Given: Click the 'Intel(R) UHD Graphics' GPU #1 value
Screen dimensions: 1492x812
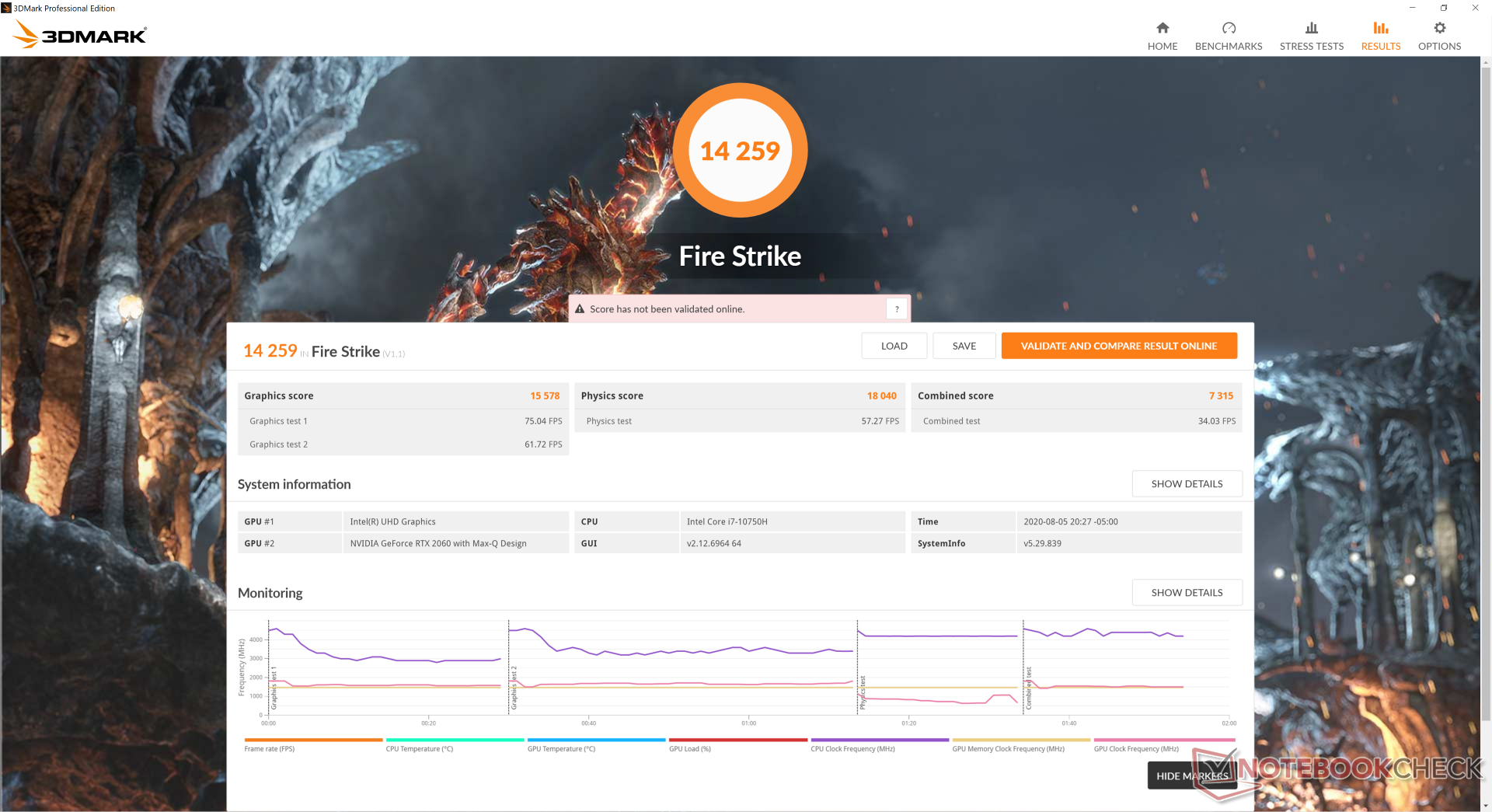Looking at the screenshot, I should (x=392, y=522).
